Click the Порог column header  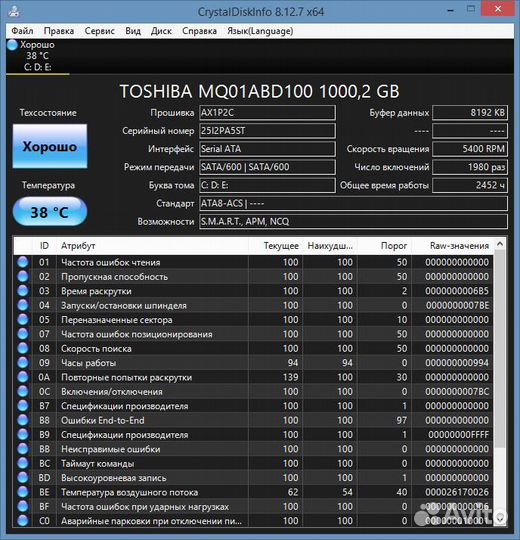(385, 246)
